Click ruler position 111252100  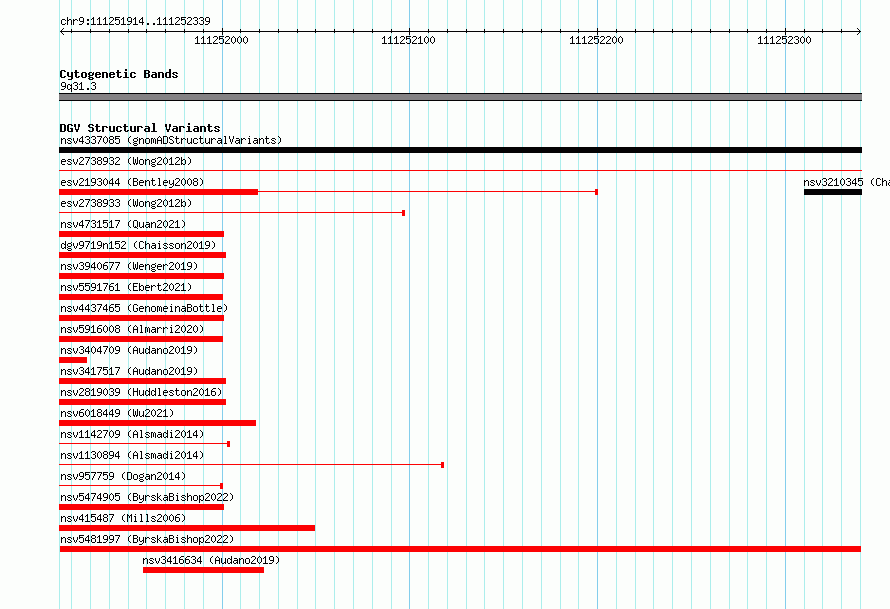408,40
